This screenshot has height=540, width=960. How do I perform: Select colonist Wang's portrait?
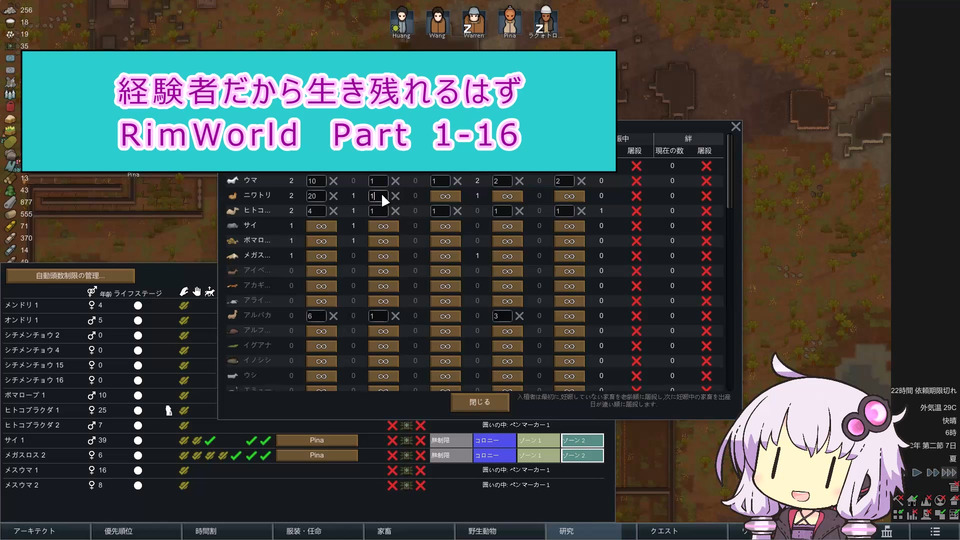[437, 20]
